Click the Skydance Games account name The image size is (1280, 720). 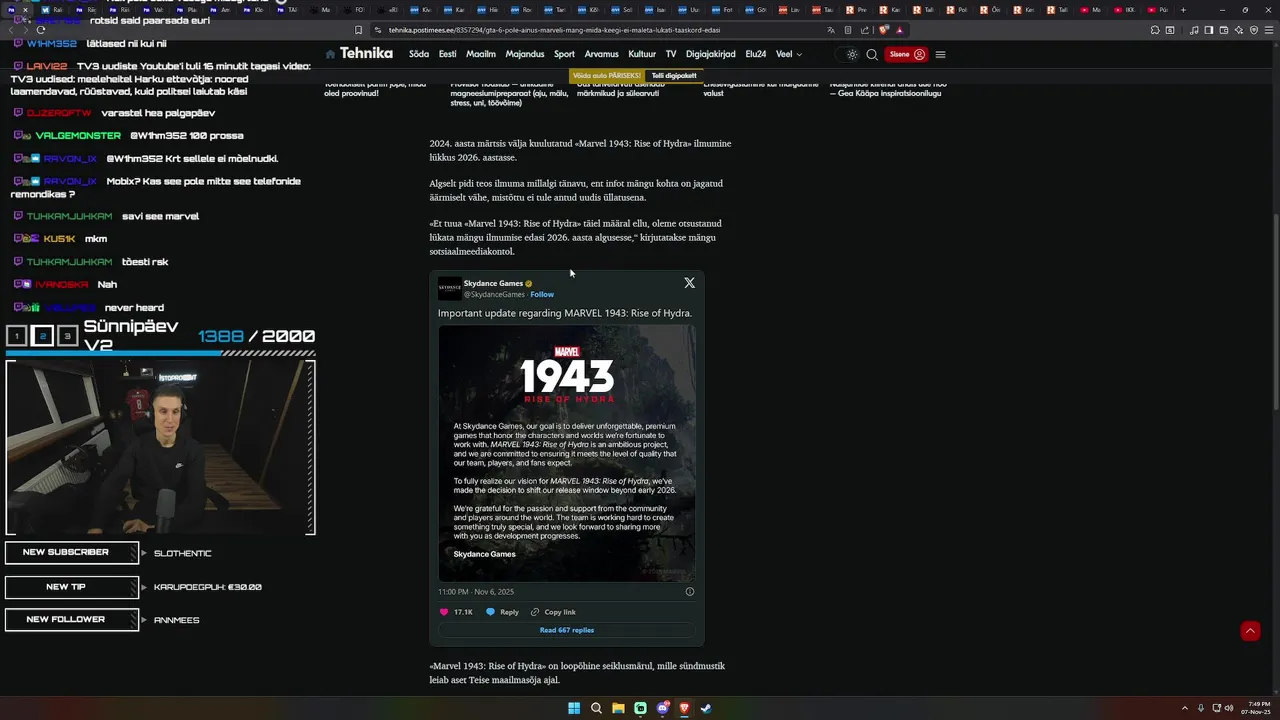coord(493,283)
